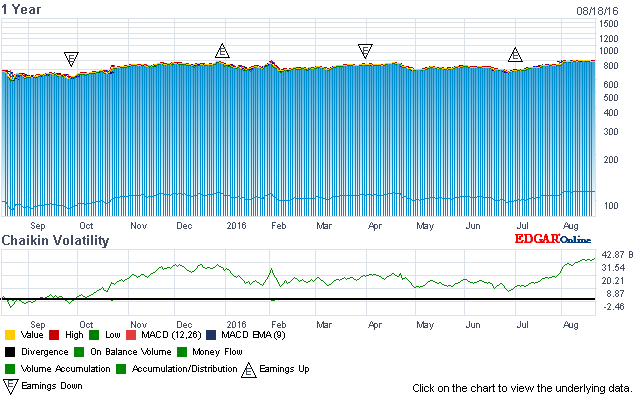Image resolution: width=635 pixels, height=395 pixels.
Task: Click the Accumulation/Distribution legend swatch
Action: click(121, 369)
